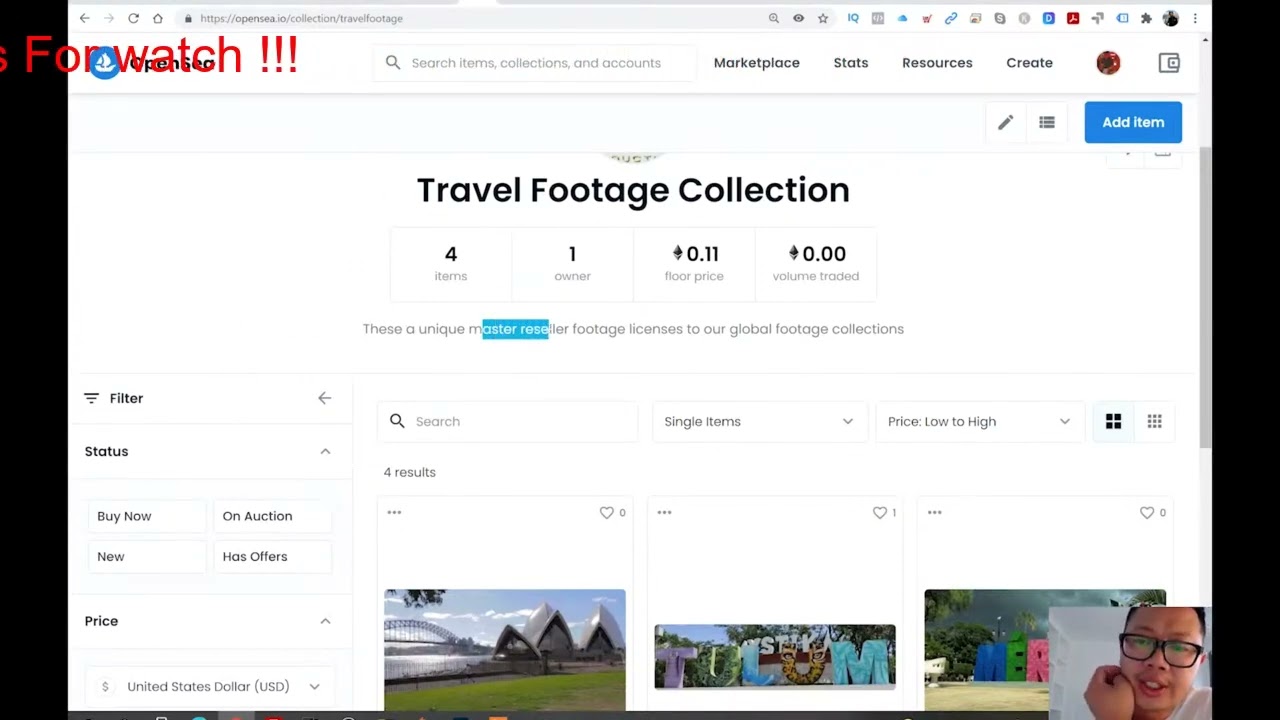The height and width of the screenshot is (720, 1280).
Task: Open United States Dollar currency dropdown
Action: [210, 686]
